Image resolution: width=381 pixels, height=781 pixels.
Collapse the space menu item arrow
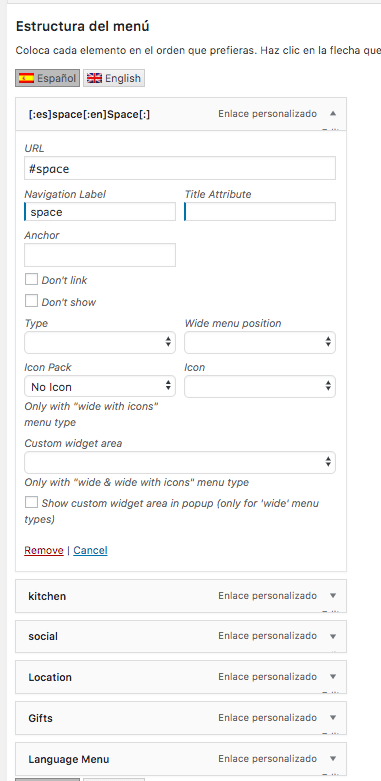(333, 114)
